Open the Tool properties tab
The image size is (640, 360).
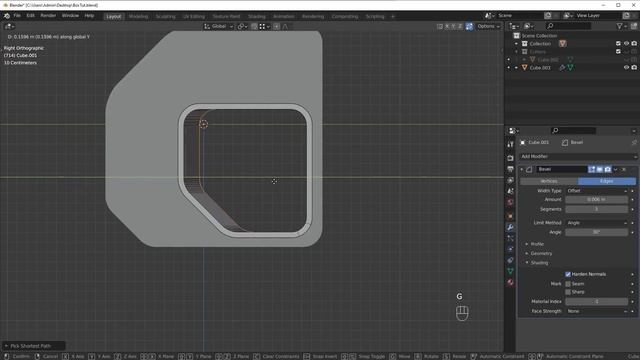click(510, 144)
